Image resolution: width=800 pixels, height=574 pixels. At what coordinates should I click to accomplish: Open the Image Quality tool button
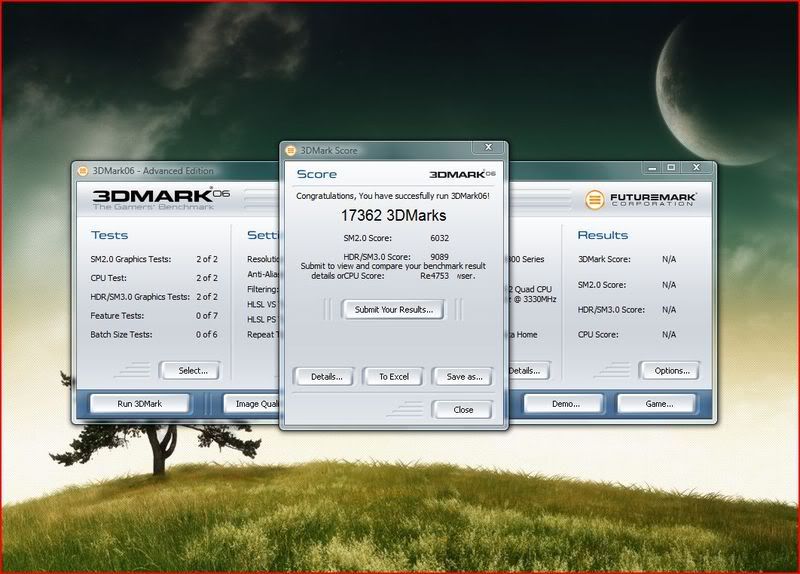click(253, 404)
